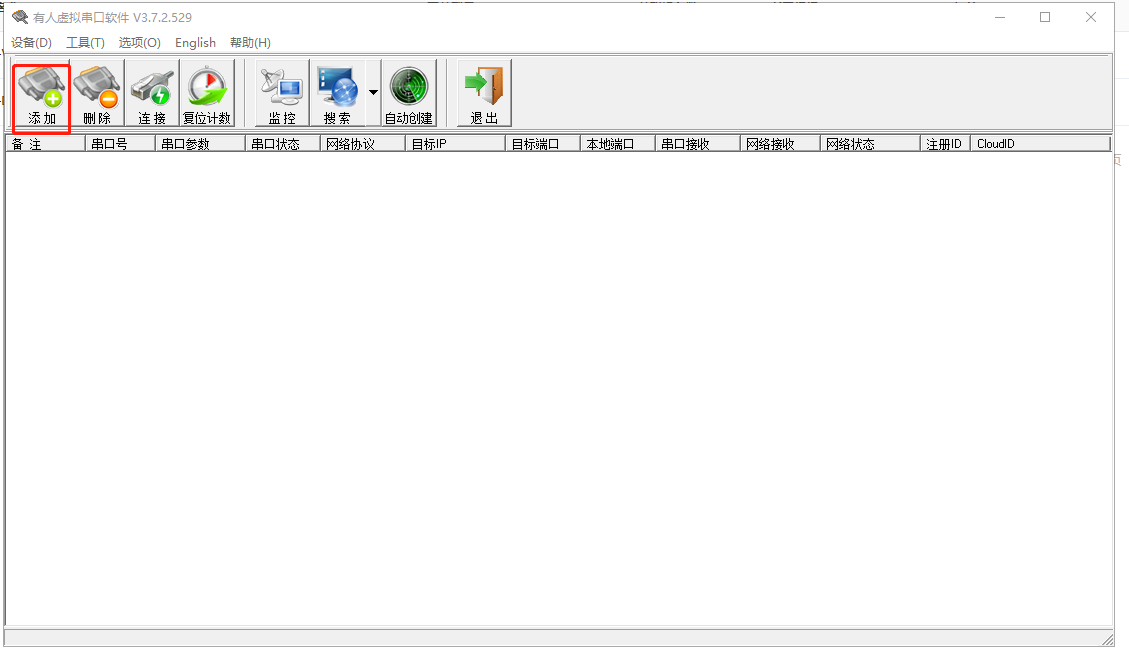Open the 选项(O) menu
Viewport: 1129px width, 652px height.
[140, 42]
